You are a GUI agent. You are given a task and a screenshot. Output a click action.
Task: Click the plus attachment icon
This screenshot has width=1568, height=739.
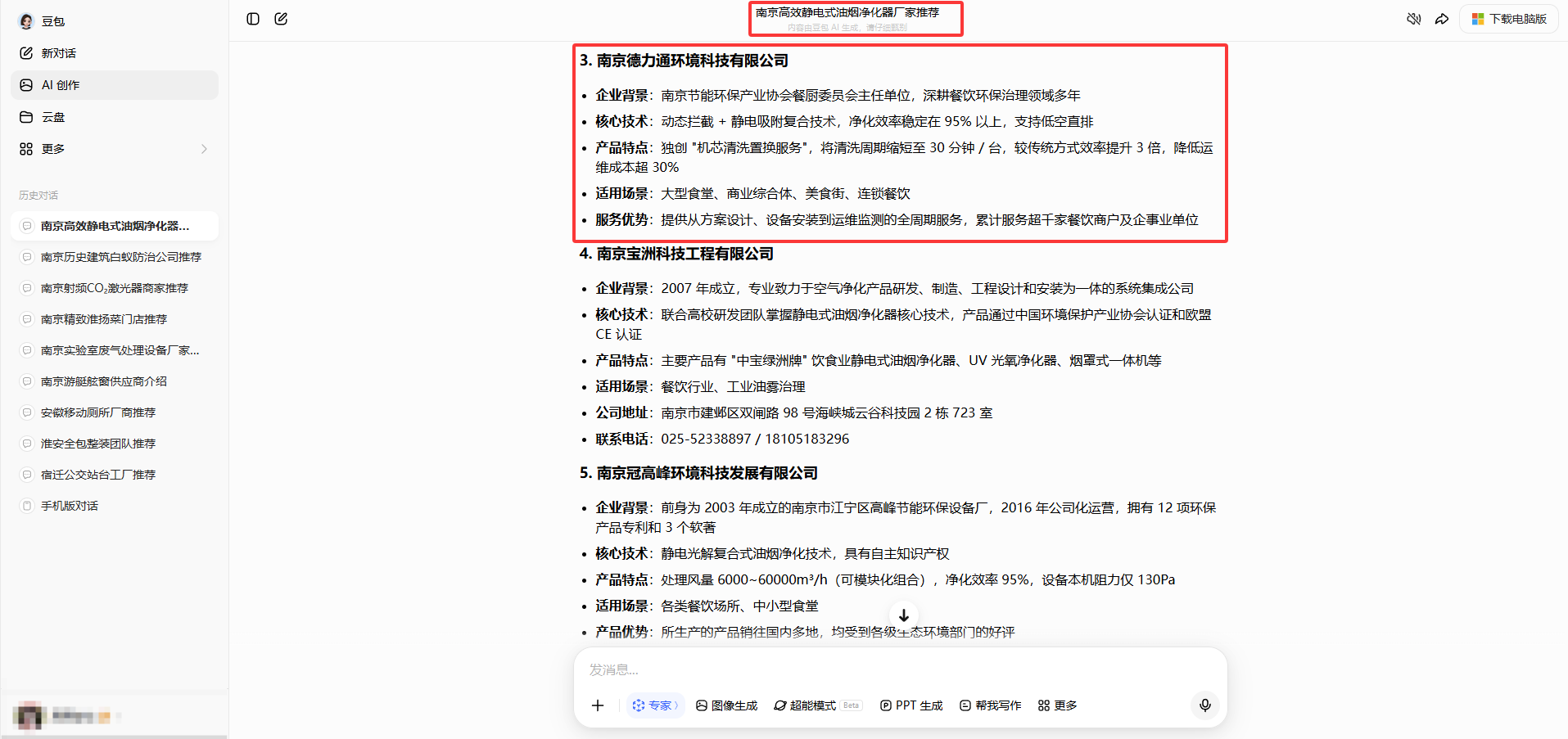click(598, 705)
